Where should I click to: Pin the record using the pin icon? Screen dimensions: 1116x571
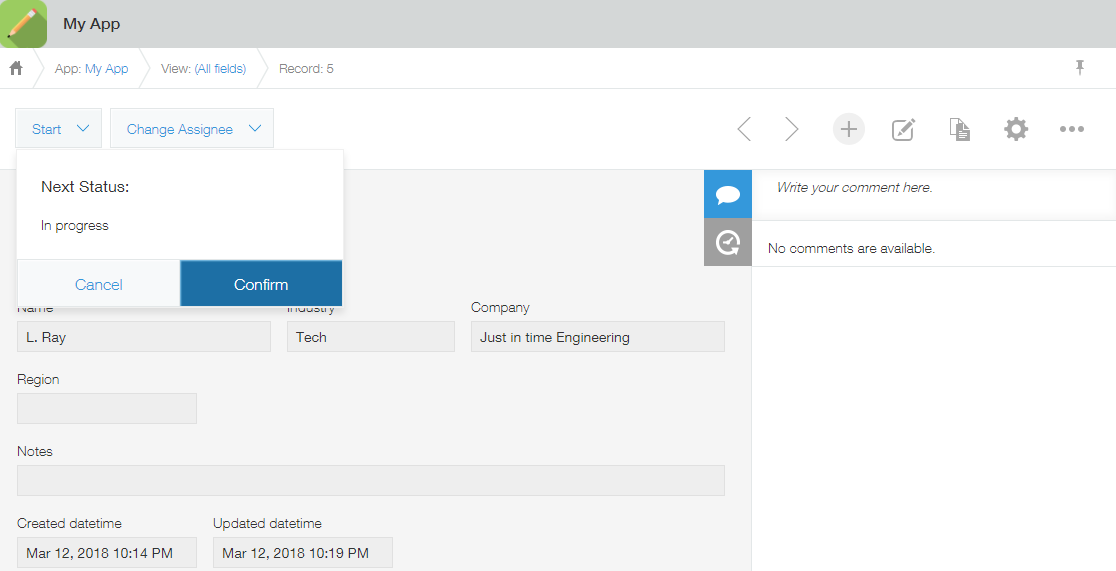[1080, 68]
